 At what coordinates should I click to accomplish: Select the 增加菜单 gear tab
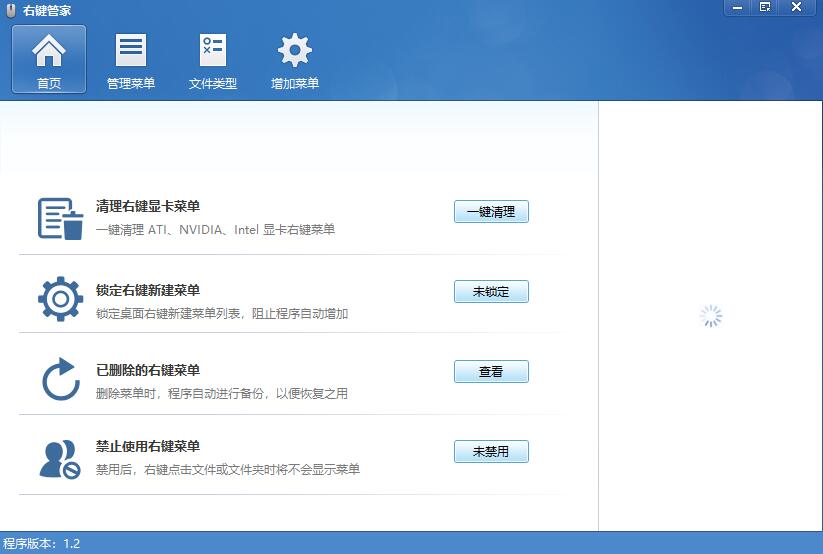pyautogui.click(x=295, y=59)
